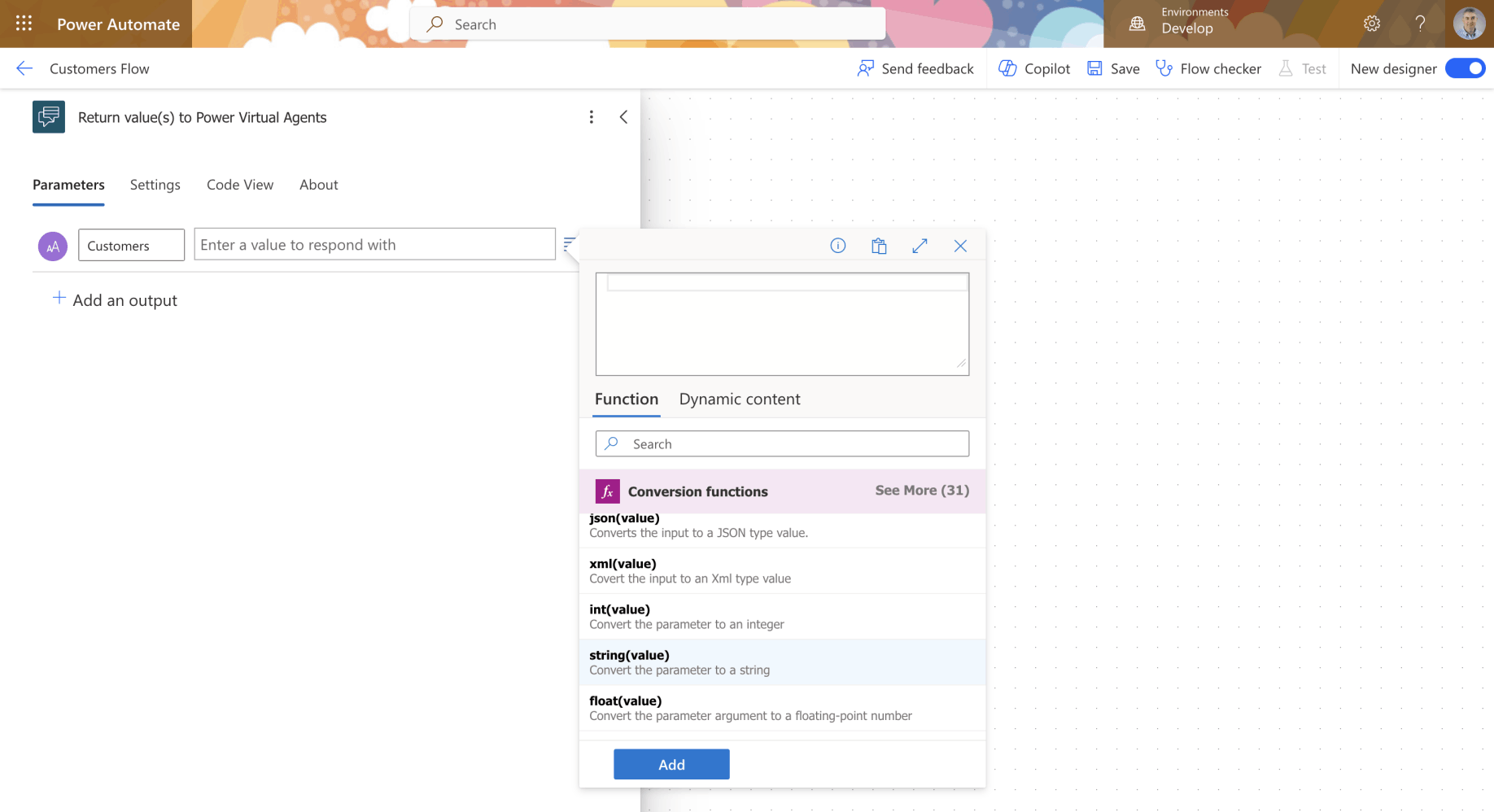The image size is (1494, 812).
Task: Open the app launcher waffle menu
Action: click(24, 24)
